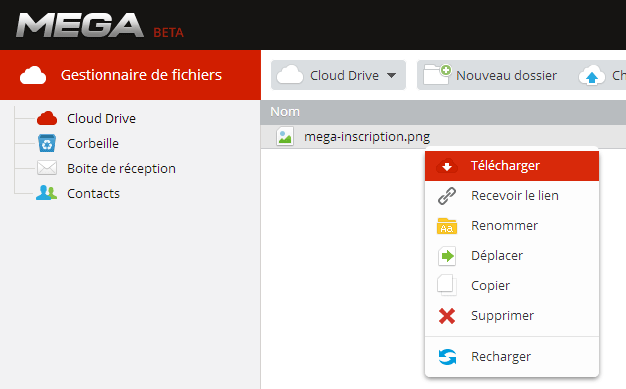
Task: Expand the Cloud Drive dropdown arrow
Action: [x=392, y=75]
